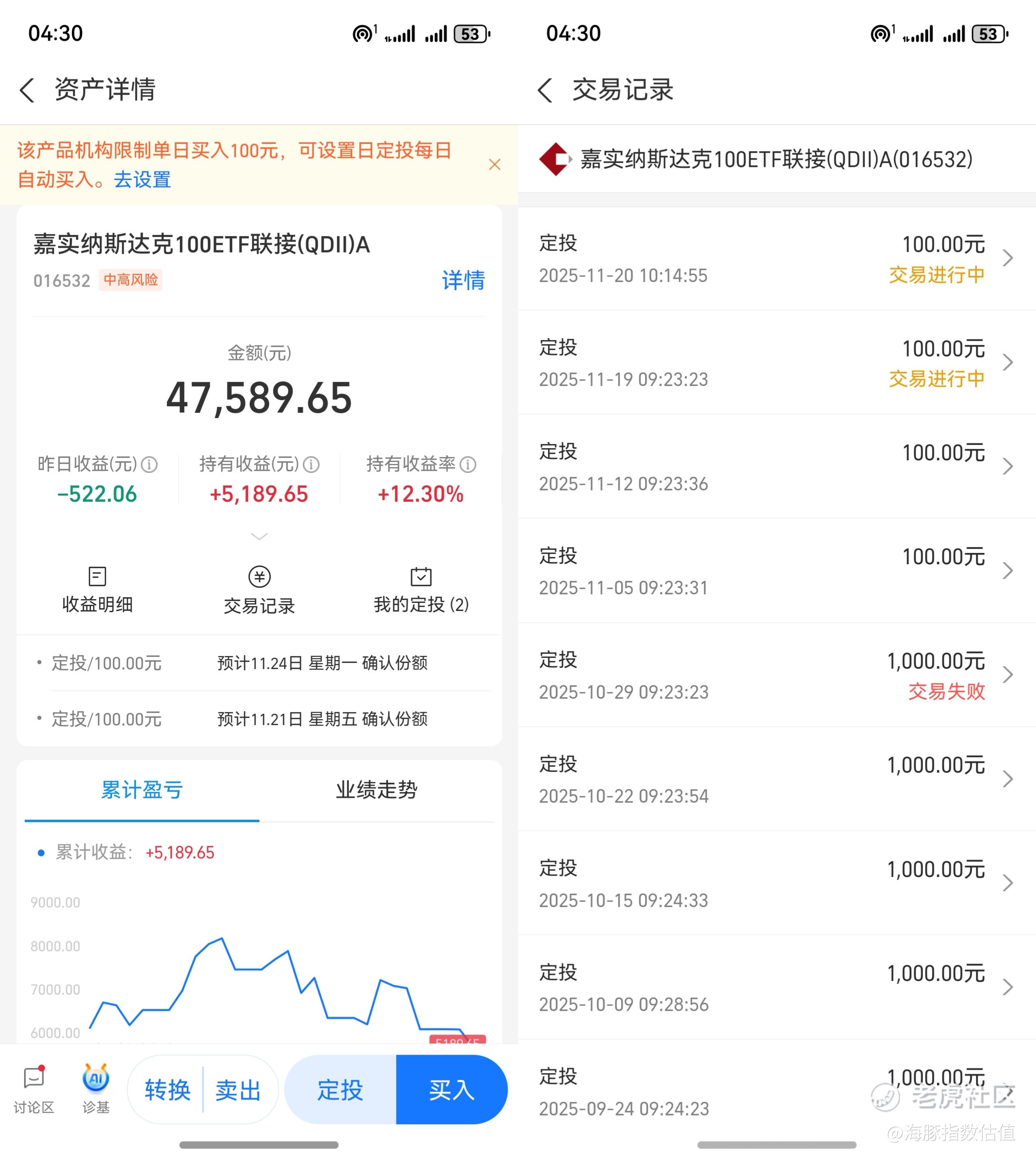Open 收益明细 earnings detail icon
1036x1157 pixels.
point(97,576)
